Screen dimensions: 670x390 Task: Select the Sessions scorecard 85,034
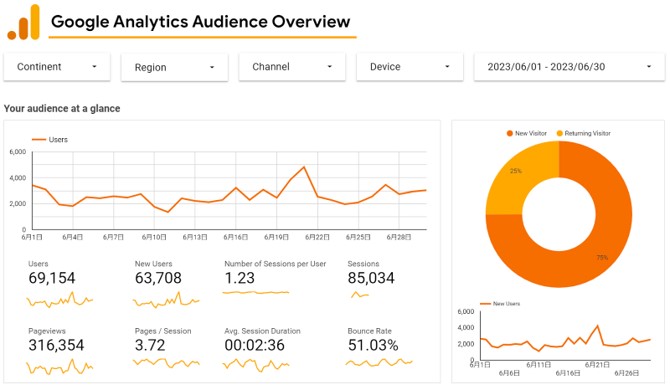pos(371,278)
